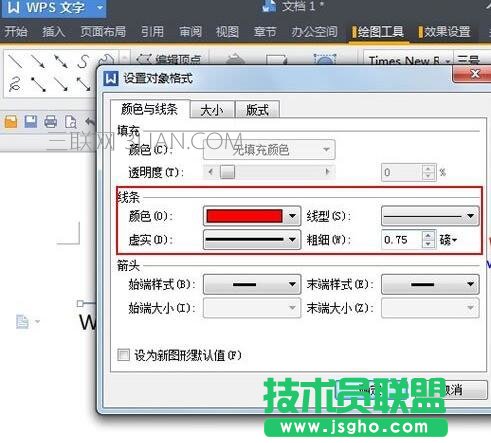Click the red line color swatch
The height and width of the screenshot is (443, 491).
pos(244,216)
